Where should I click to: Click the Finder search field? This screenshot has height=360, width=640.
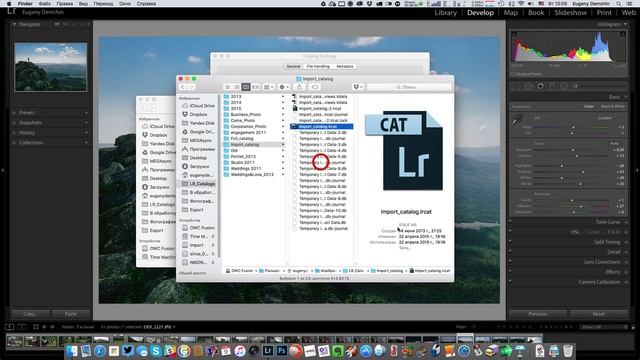(409, 87)
